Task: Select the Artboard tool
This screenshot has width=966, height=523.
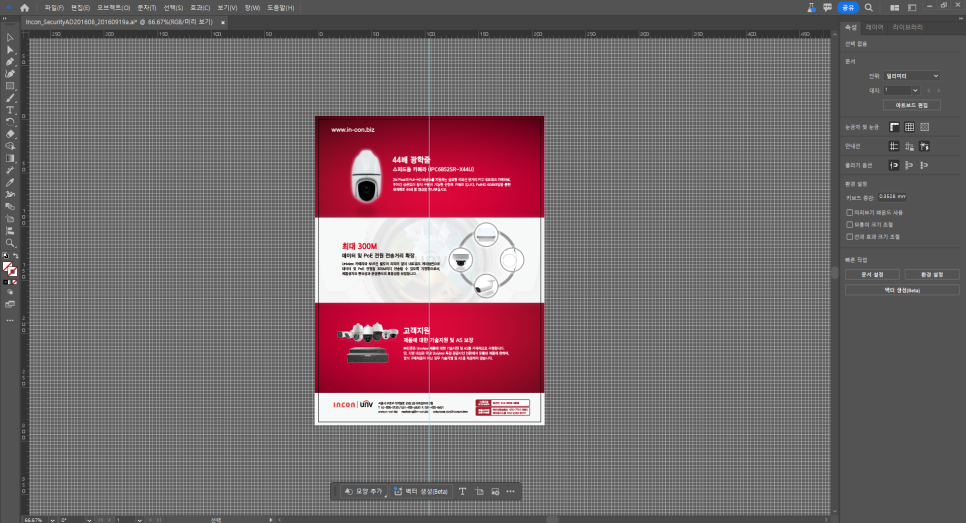Action: click(10, 219)
